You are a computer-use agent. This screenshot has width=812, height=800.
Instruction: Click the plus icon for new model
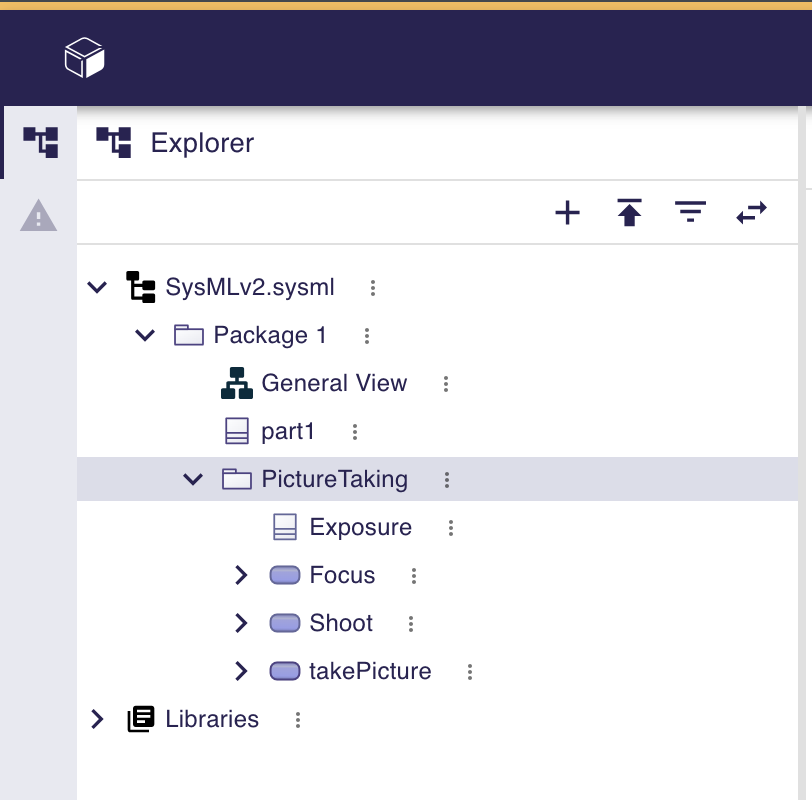[x=567, y=212]
